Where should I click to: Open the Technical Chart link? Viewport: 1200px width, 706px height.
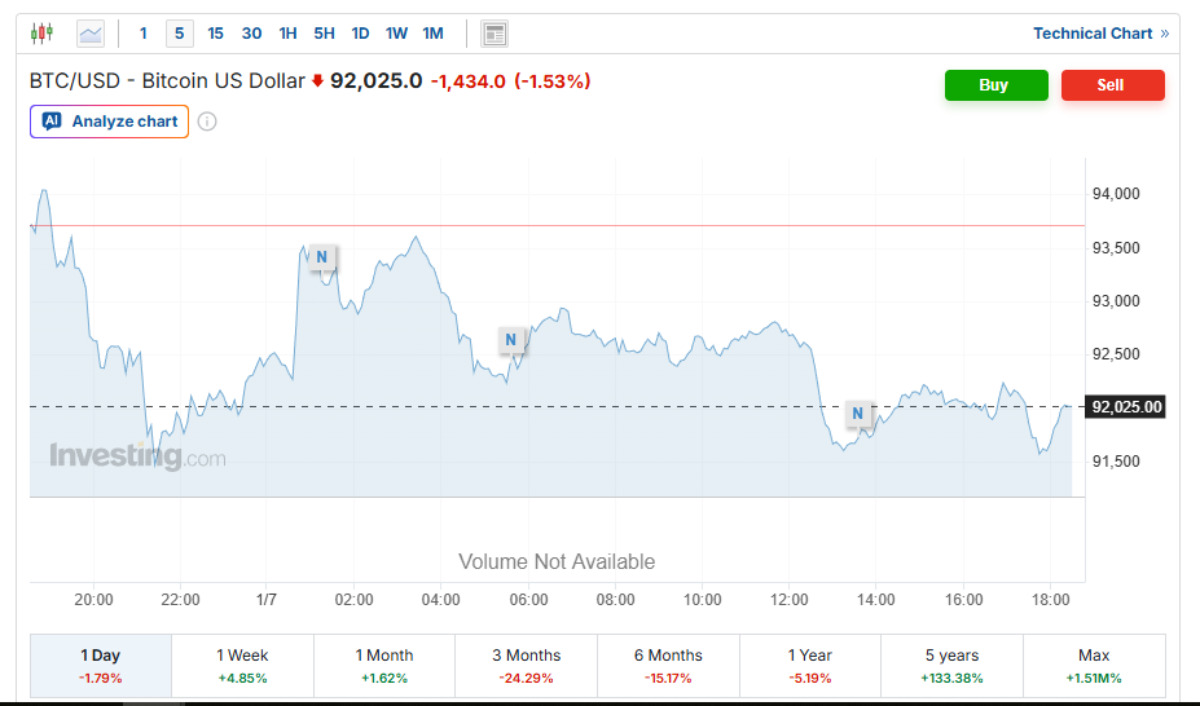[x=1092, y=34]
